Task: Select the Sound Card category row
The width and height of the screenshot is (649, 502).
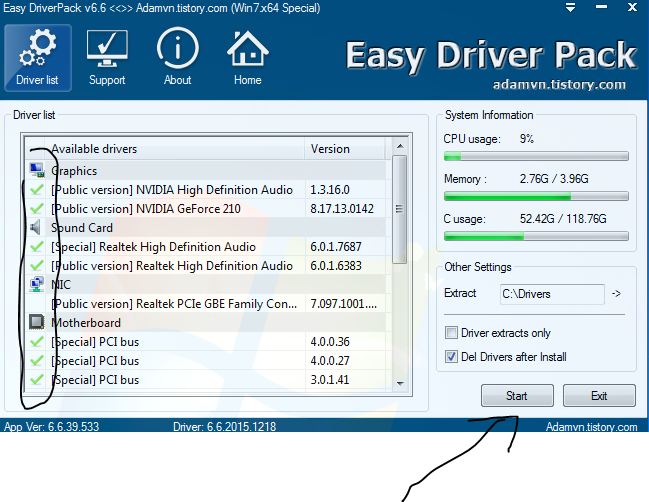Action: (206, 227)
